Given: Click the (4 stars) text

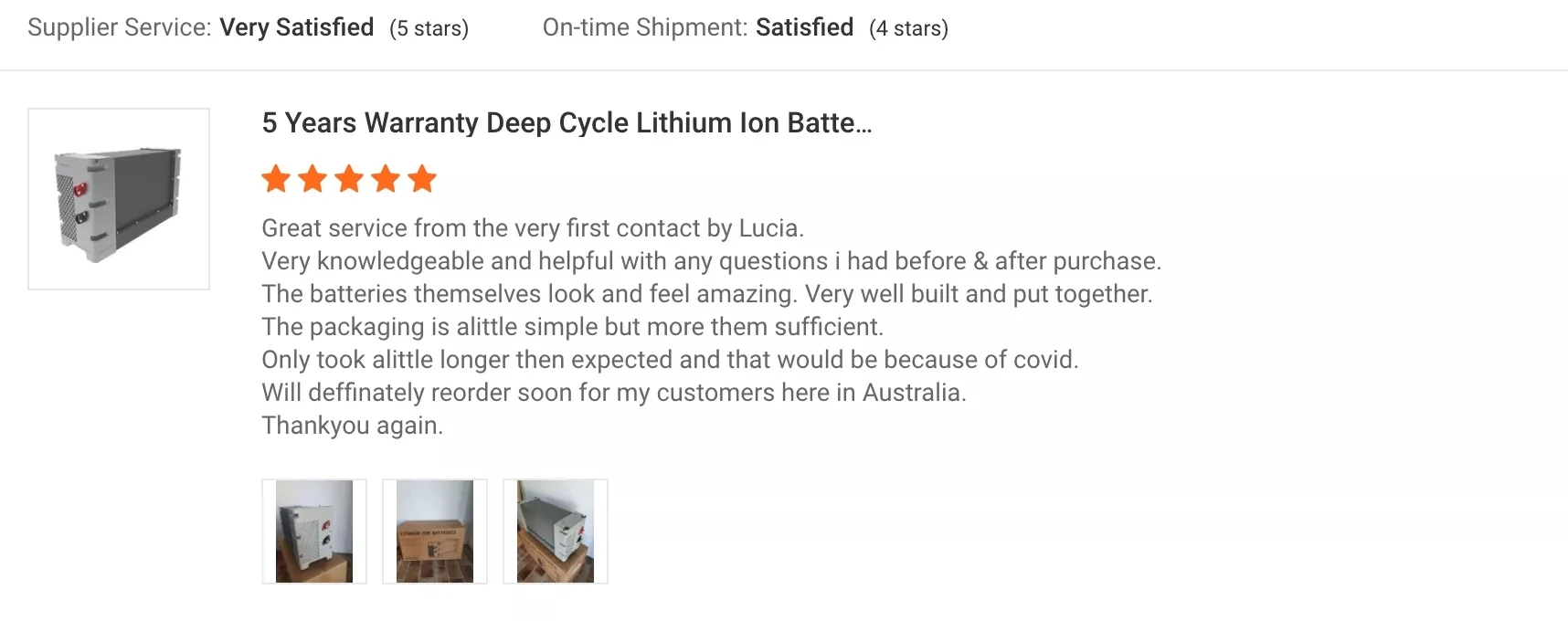Looking at the screenshot, I should click(x=908, y=28).
